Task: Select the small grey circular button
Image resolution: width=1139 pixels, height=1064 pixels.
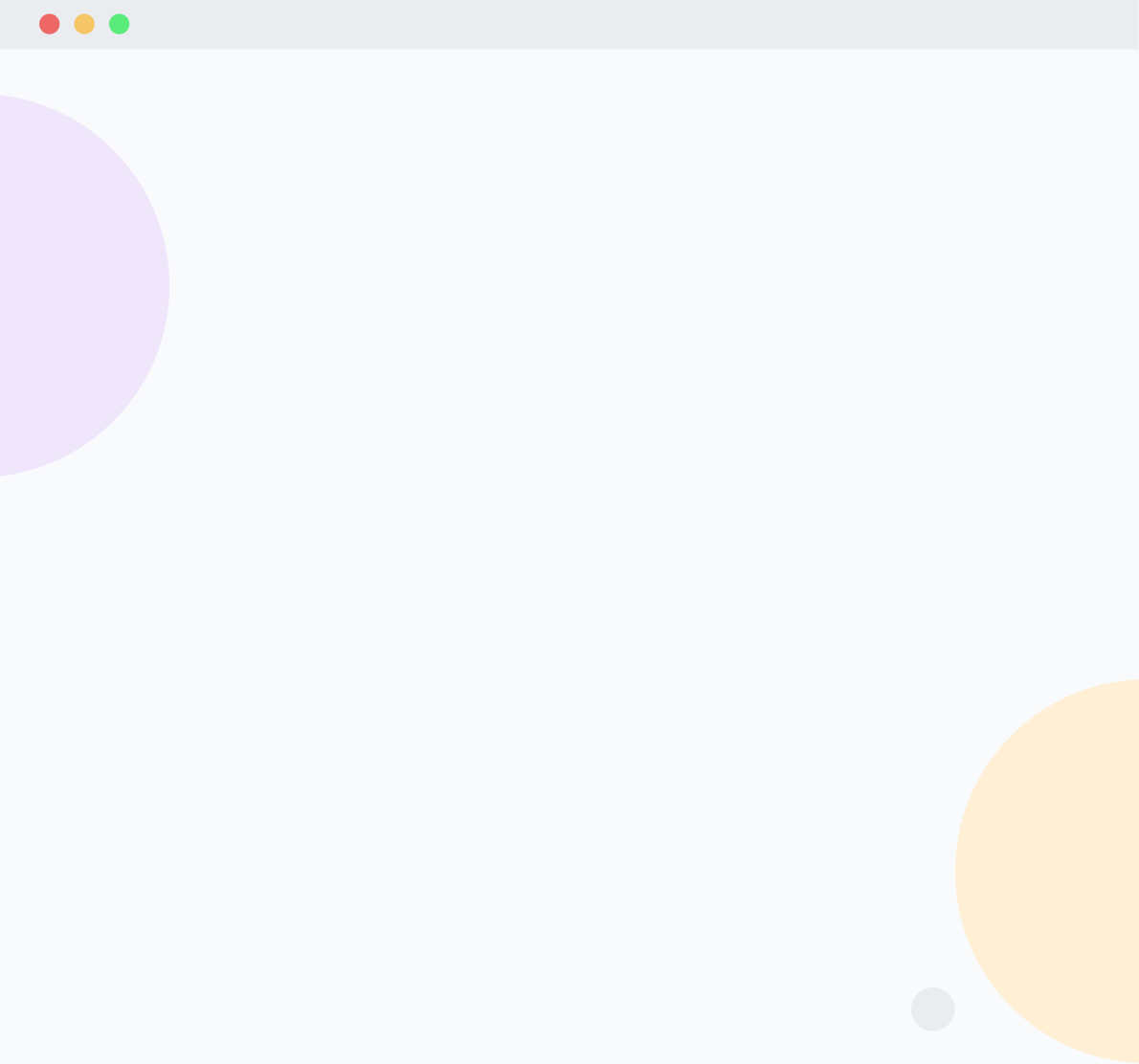Action: (932, 1009)
